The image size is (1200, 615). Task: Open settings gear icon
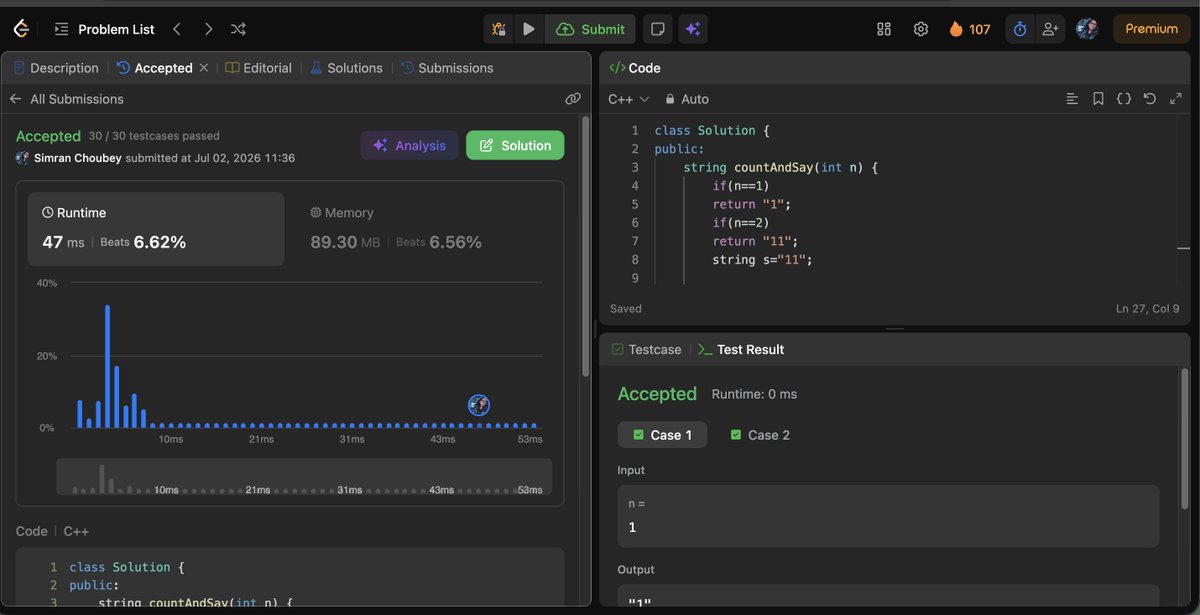(921, 29)
